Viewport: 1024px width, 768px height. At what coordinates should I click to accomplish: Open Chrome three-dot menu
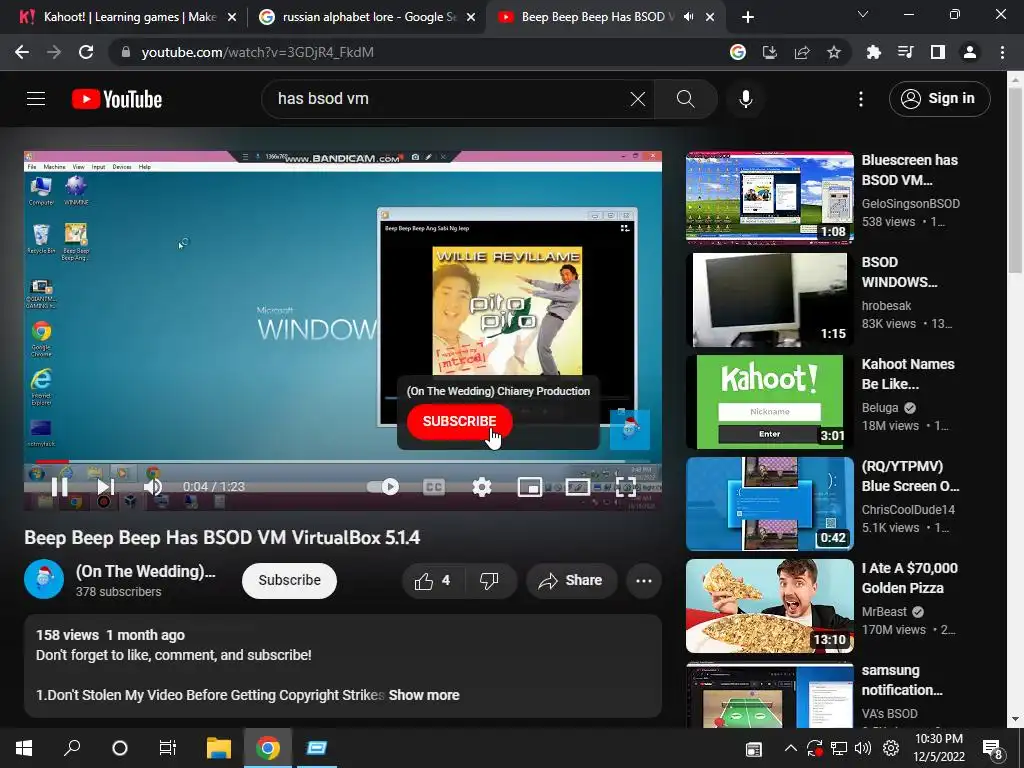click(x=1002, y=52)
